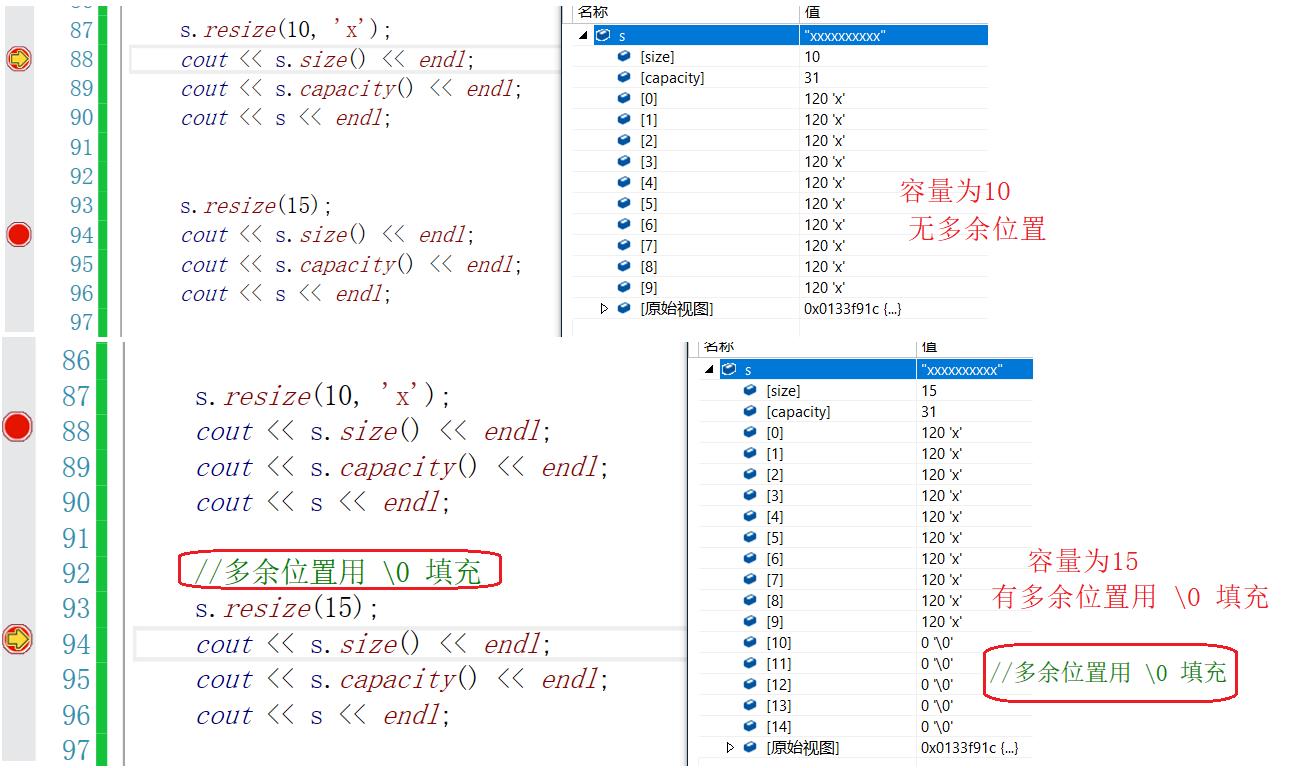
Task: Toggle the red breakpoint at line 88 in lower editor
Action: click(x=17, y=427)
